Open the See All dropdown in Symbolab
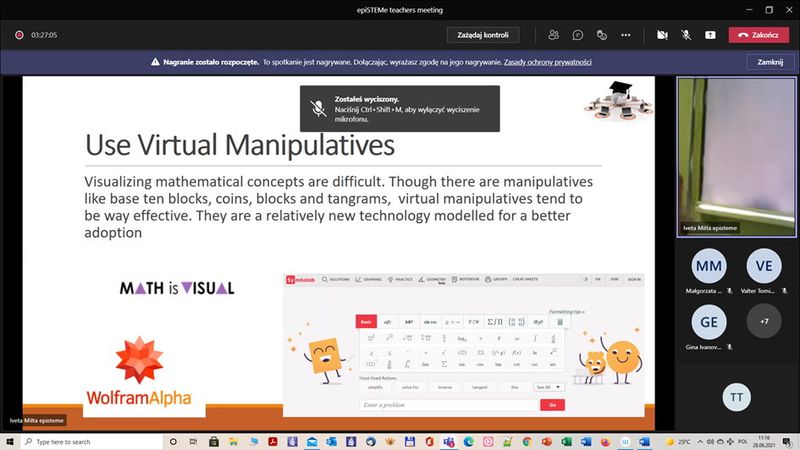The image size is (800, 450). tap(548, 387)
